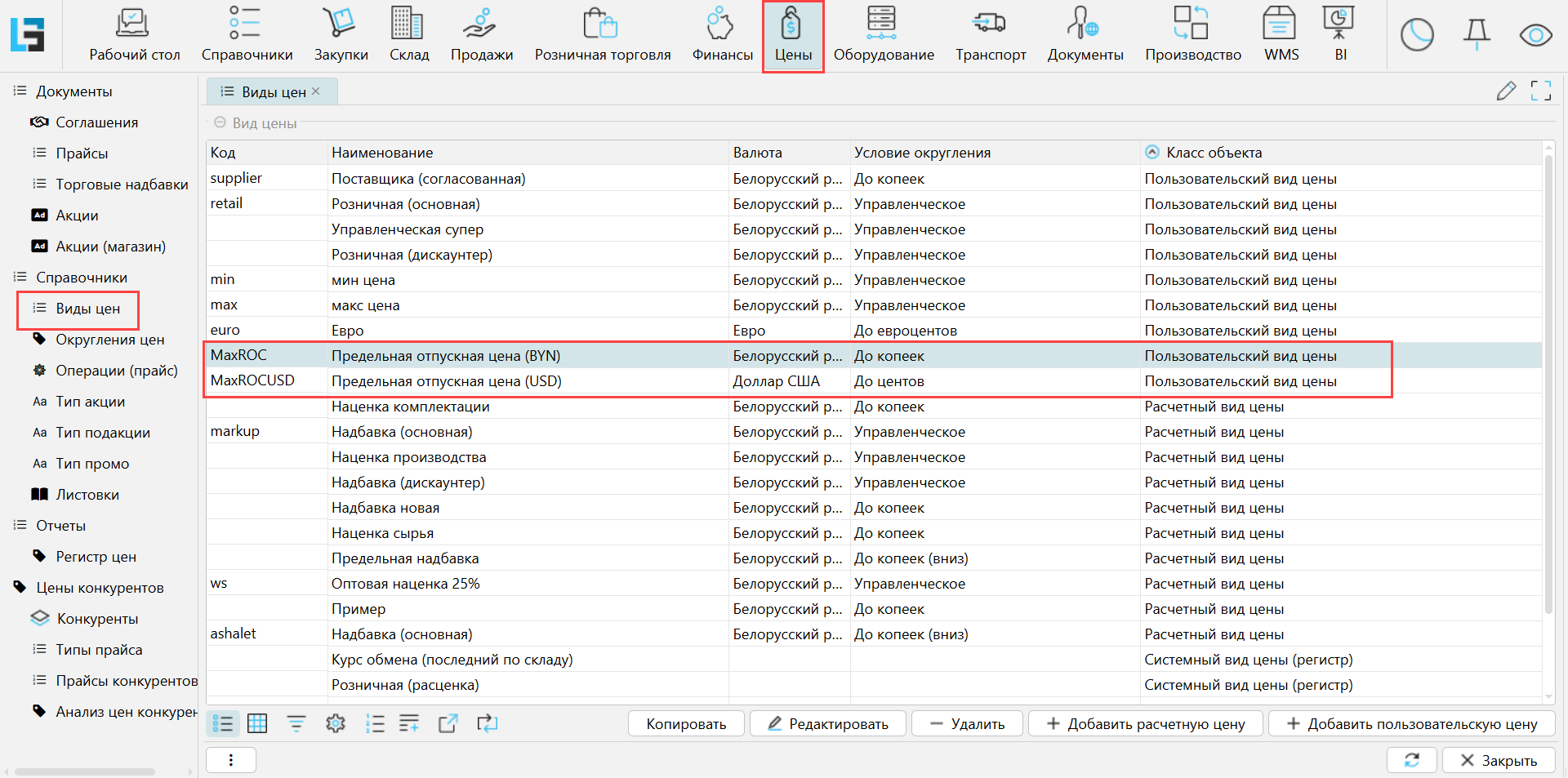This screenshot has height=778, width=1568.
Task: Toggle list view mode in the bottom toolbar
Action: point(222,723)
